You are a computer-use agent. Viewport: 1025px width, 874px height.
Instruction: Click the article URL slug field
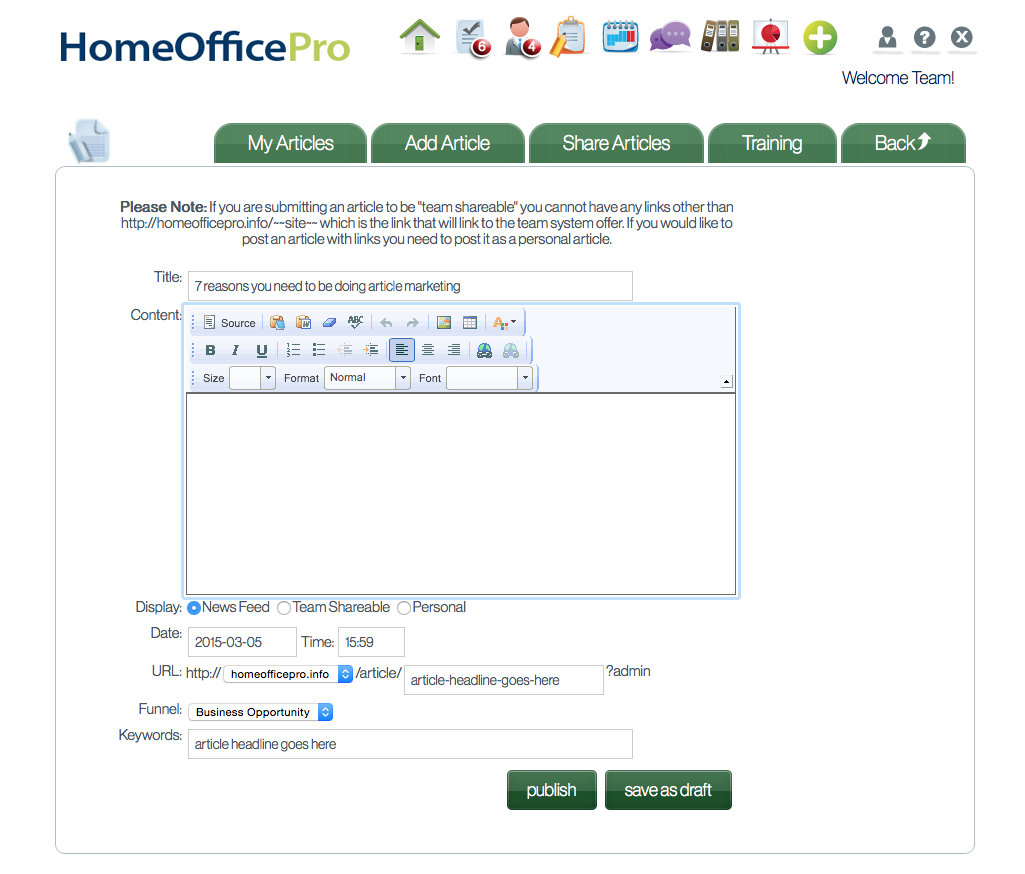click(x=504, y=680)
